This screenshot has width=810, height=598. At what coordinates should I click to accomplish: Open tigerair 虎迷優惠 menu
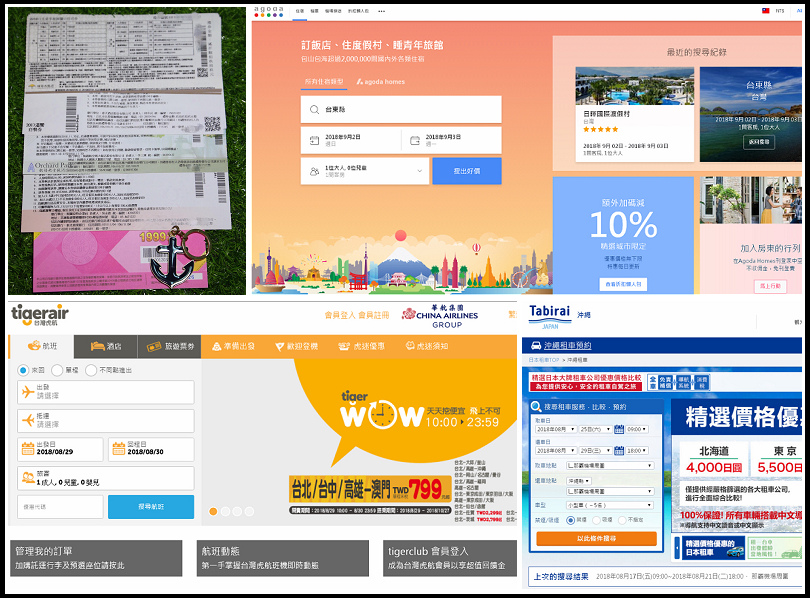(361, 347)
